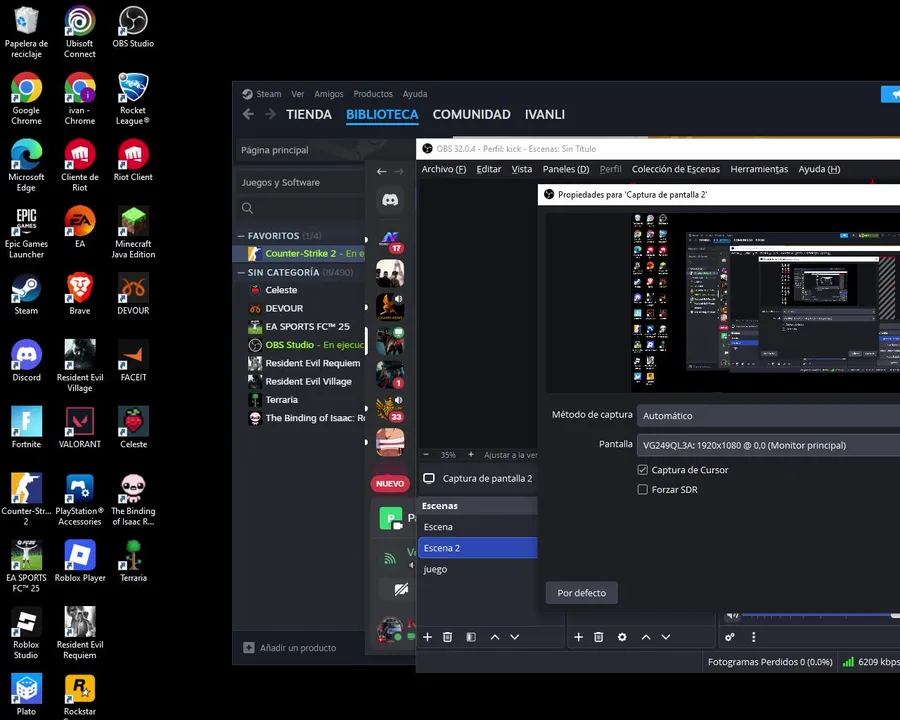The image size is (900, 720).
Task: Open Steam's Productos menu
Action: [x=373, y=94]
